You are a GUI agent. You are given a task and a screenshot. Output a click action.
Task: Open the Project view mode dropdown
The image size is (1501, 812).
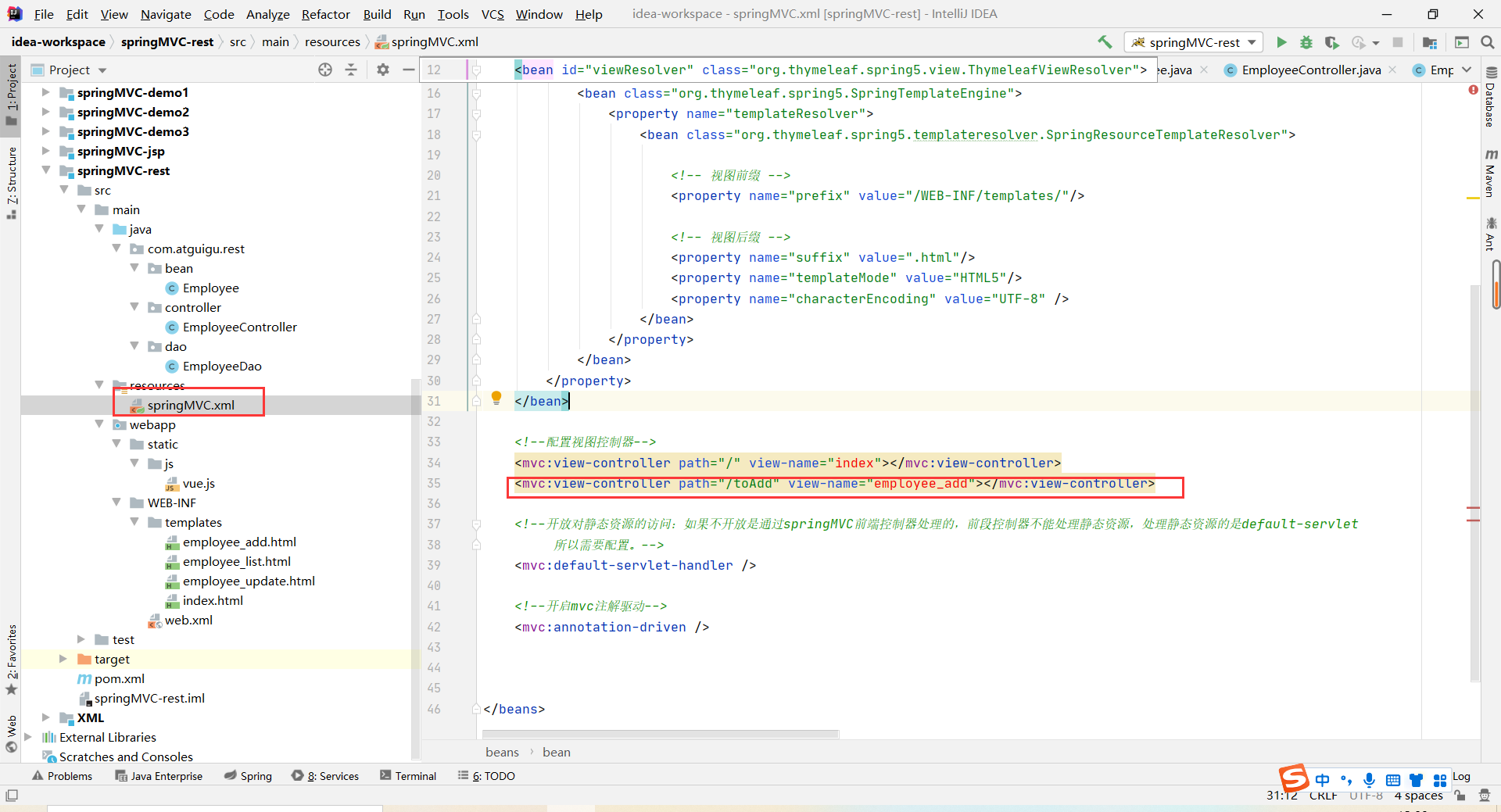pyautogui.click(x=102, y=70)
